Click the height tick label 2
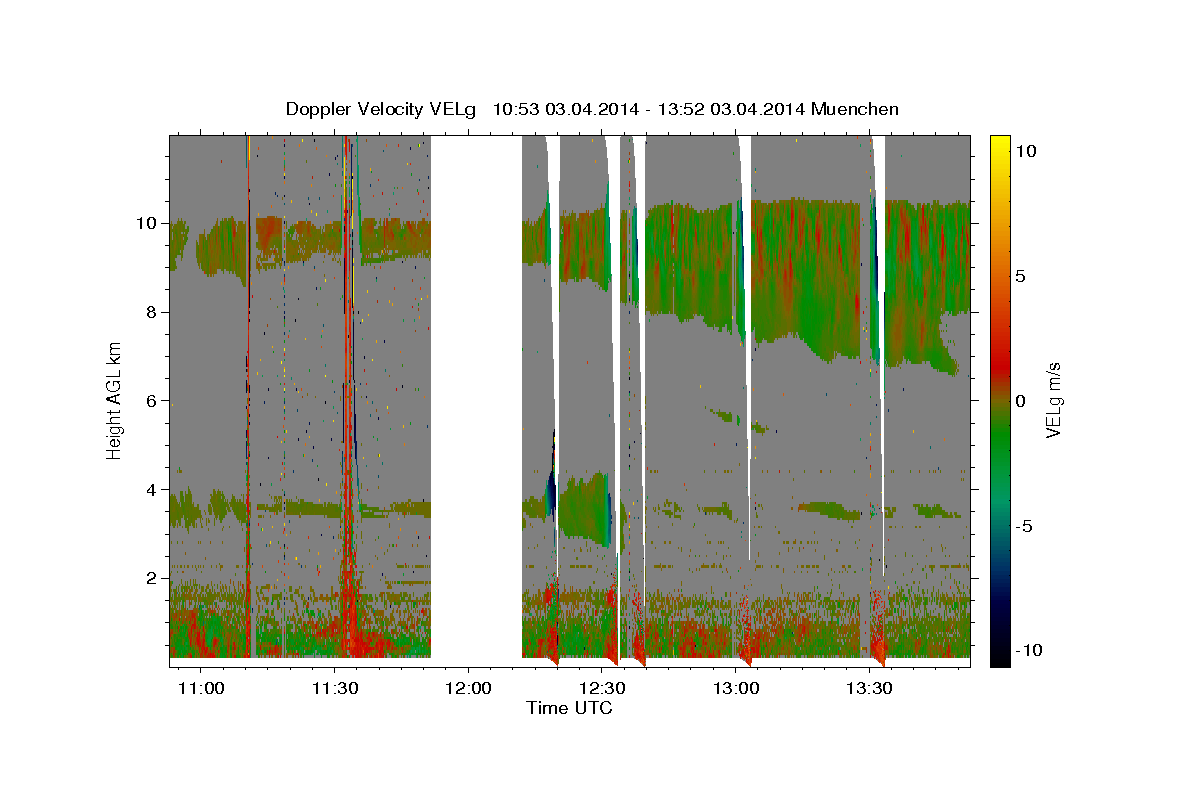1200x800 pixels. coord(153,579)
